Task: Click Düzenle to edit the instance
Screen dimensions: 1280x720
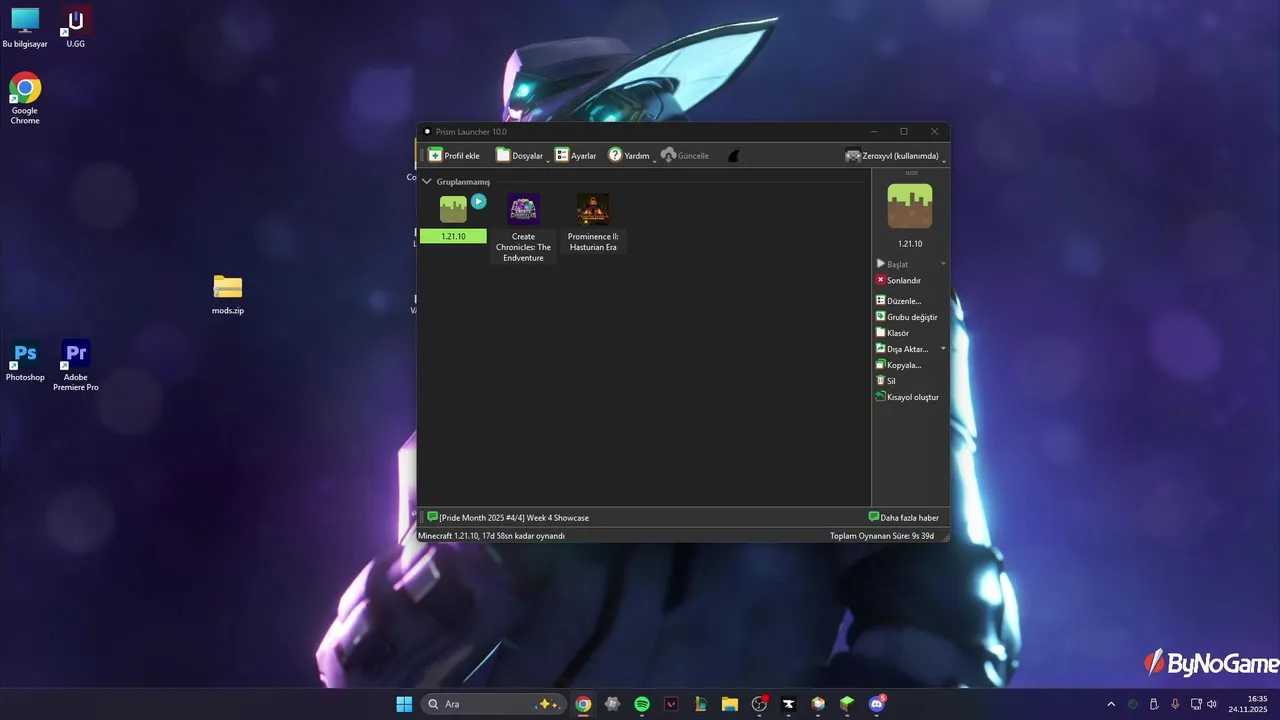Action: tap(898, 301)
